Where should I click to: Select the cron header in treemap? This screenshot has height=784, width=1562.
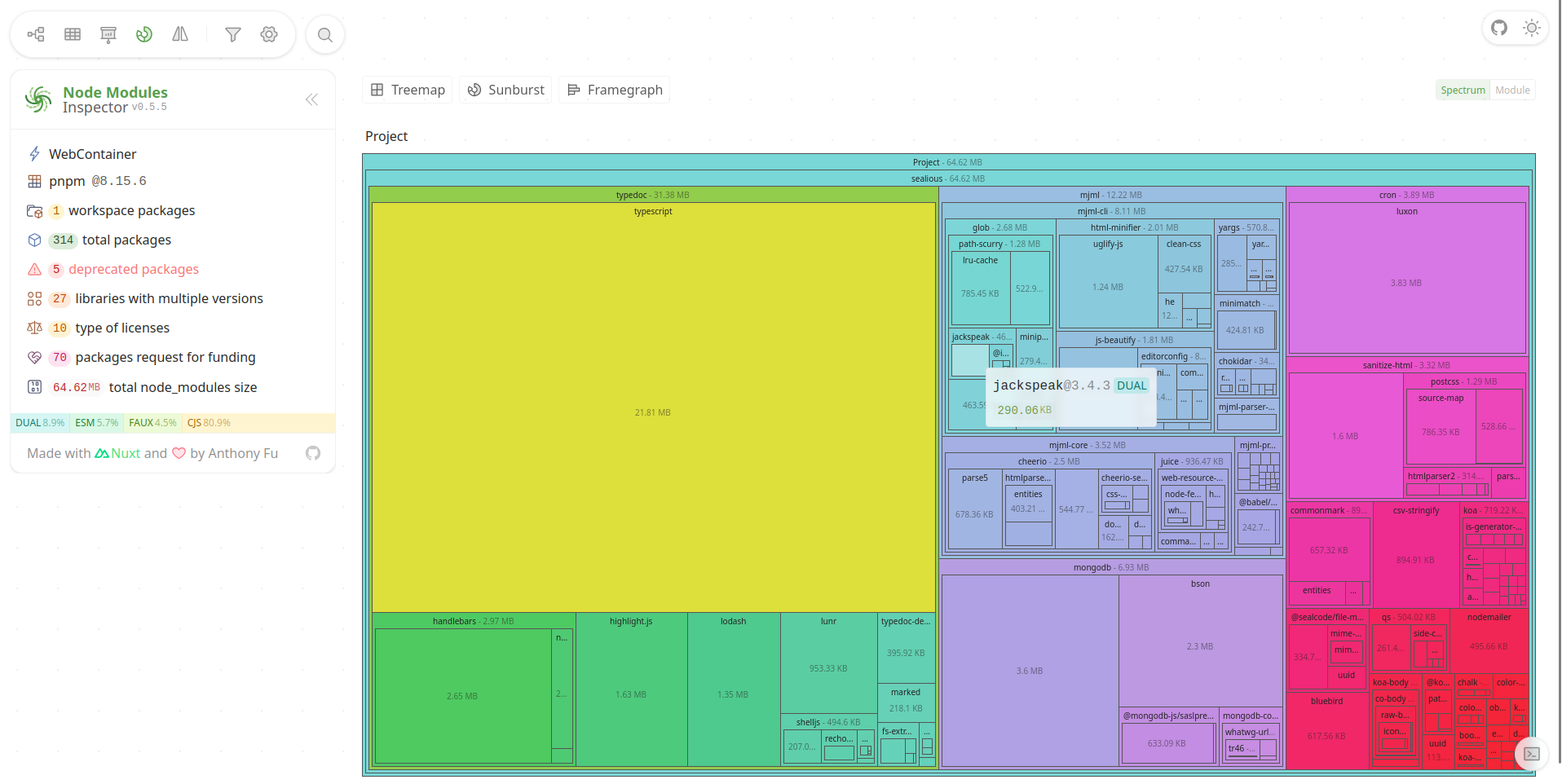tap(1407, 195)
